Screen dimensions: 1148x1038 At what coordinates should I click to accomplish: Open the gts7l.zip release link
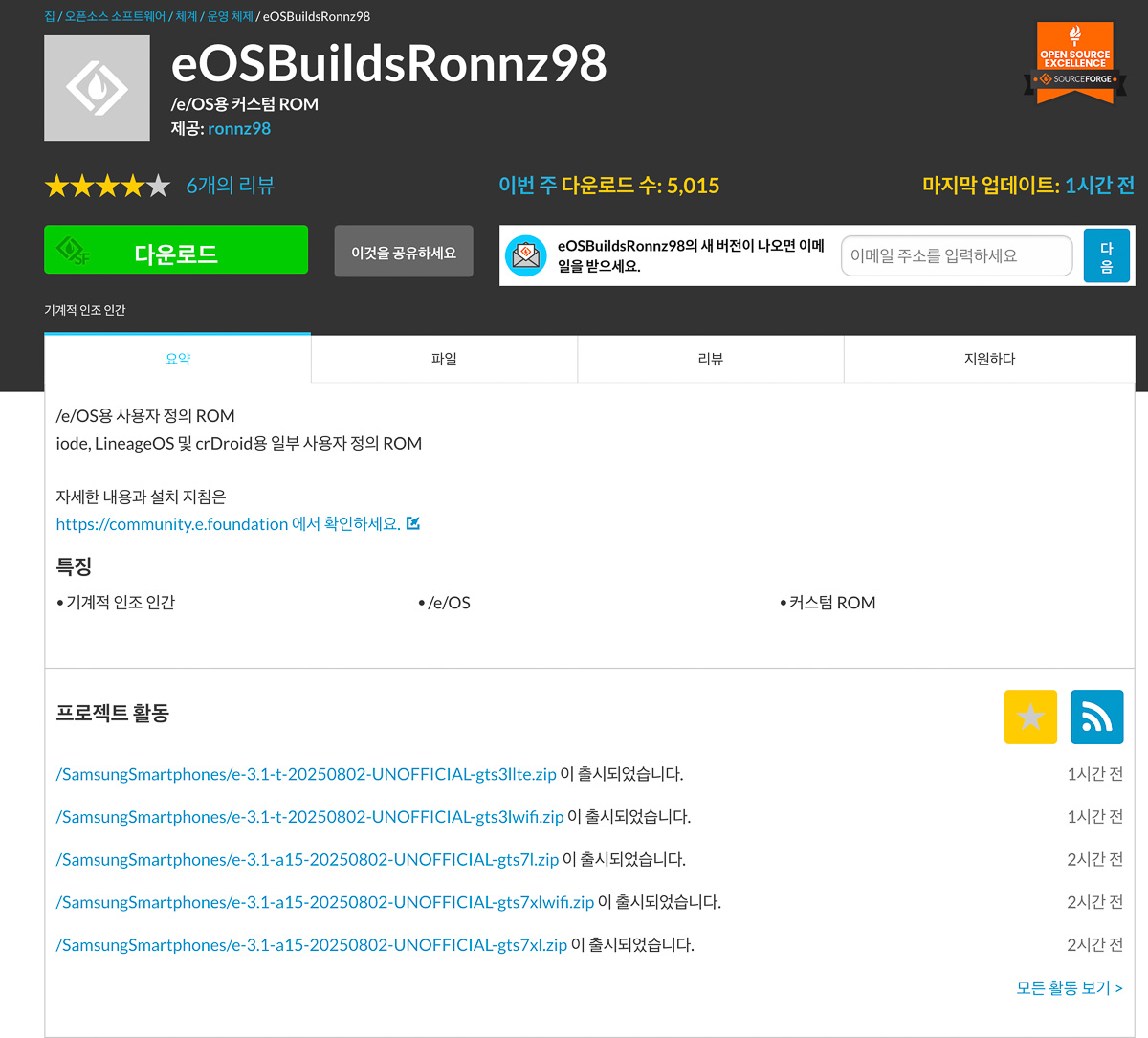click(x=307, y=859)
